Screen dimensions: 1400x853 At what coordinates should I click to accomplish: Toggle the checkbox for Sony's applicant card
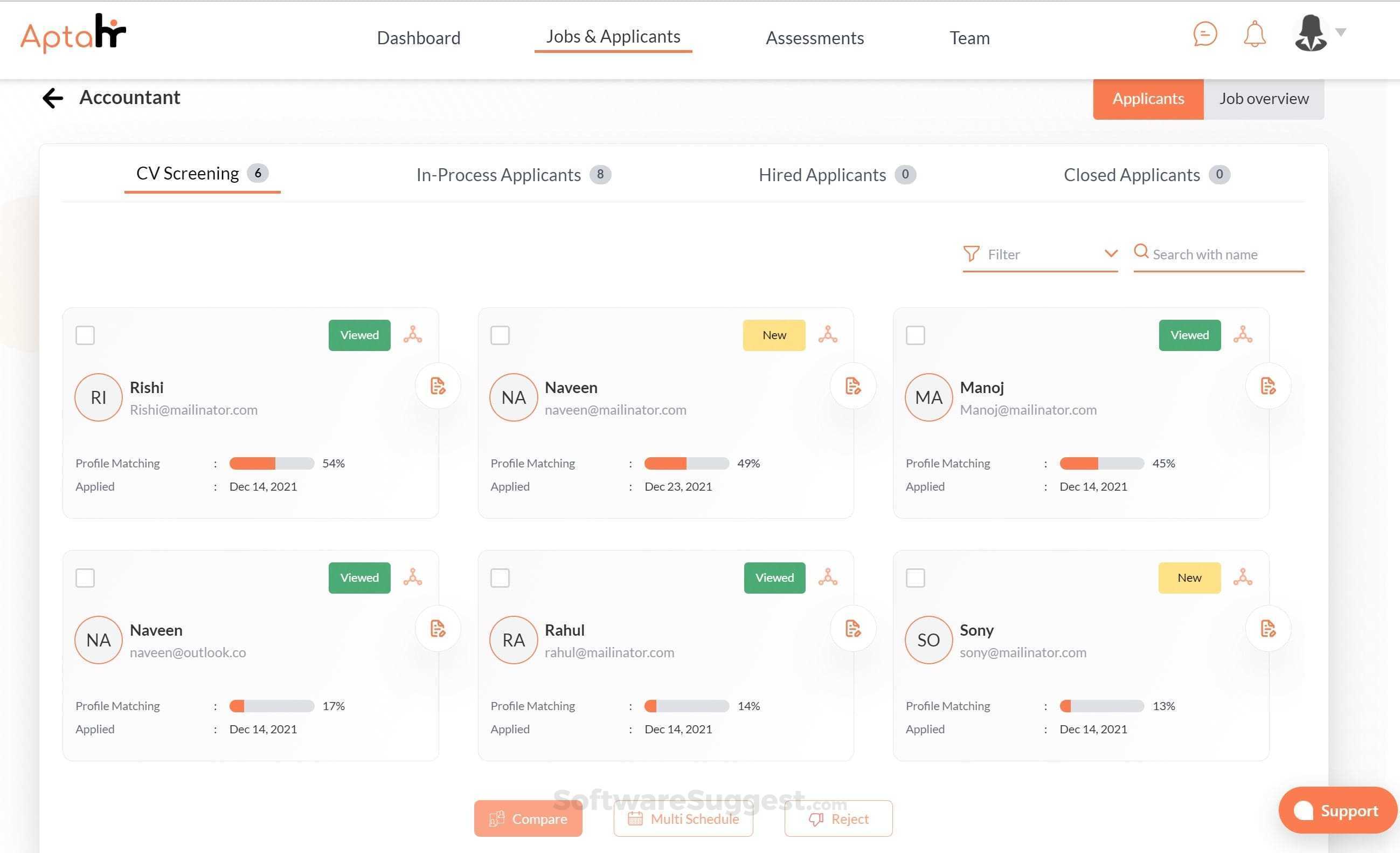(x=914, y=577)
